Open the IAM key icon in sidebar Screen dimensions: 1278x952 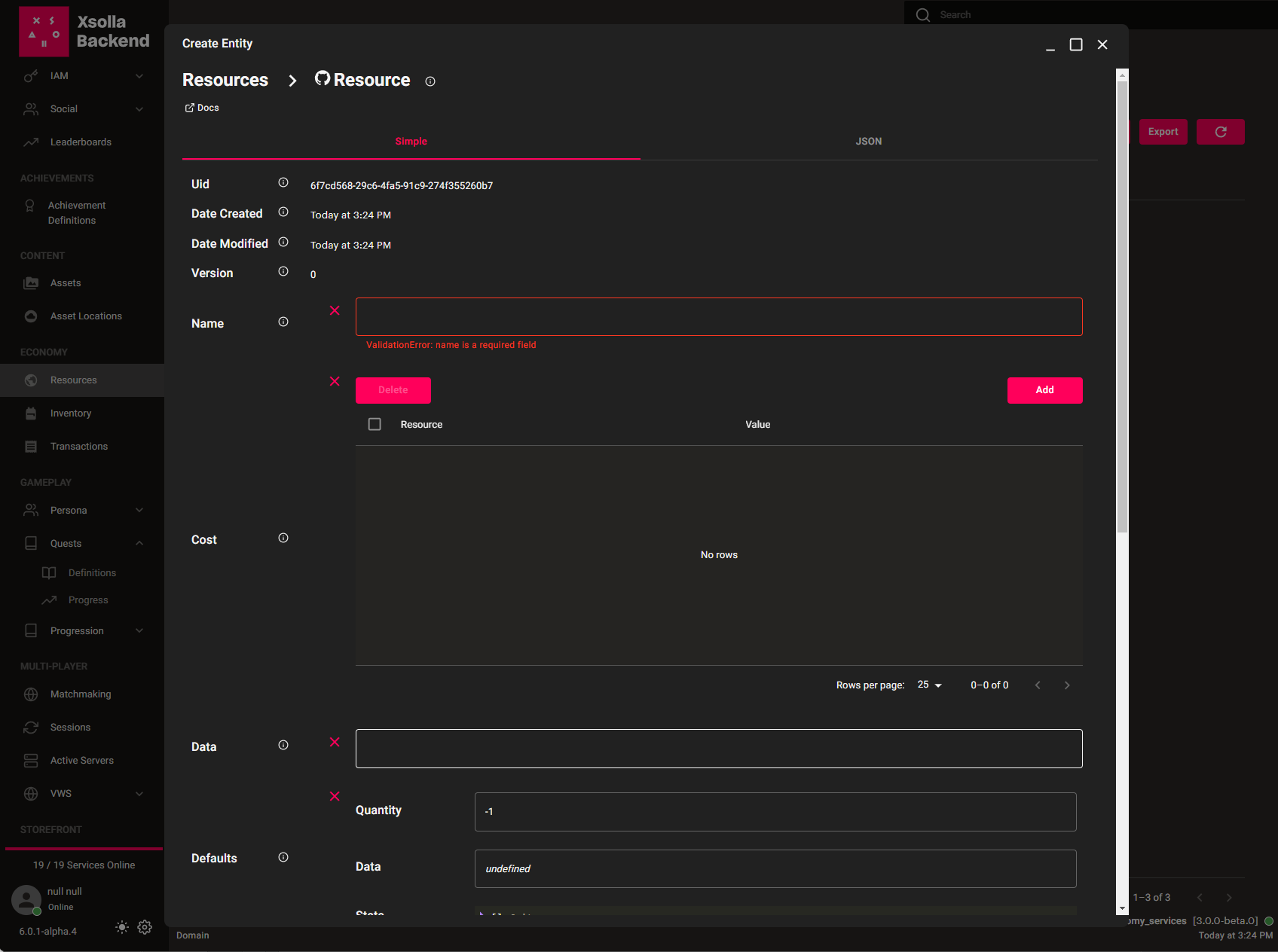coord(31,76)
